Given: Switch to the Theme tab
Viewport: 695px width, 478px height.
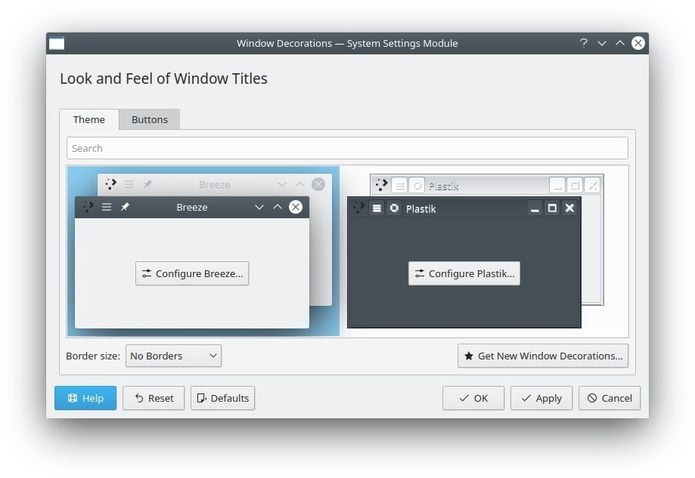Looking at the screenshot, I should (x=89, y=120).
